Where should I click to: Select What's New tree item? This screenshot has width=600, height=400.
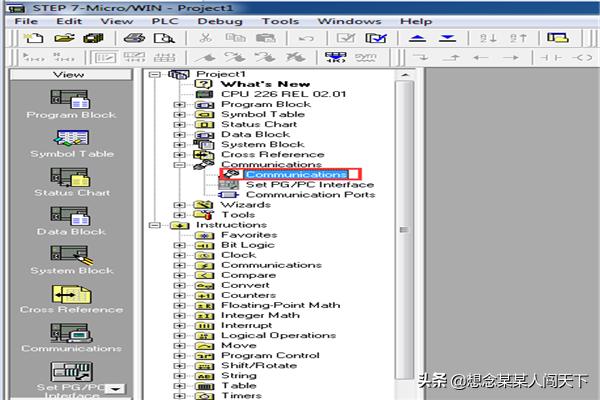(x=265, y=84)
